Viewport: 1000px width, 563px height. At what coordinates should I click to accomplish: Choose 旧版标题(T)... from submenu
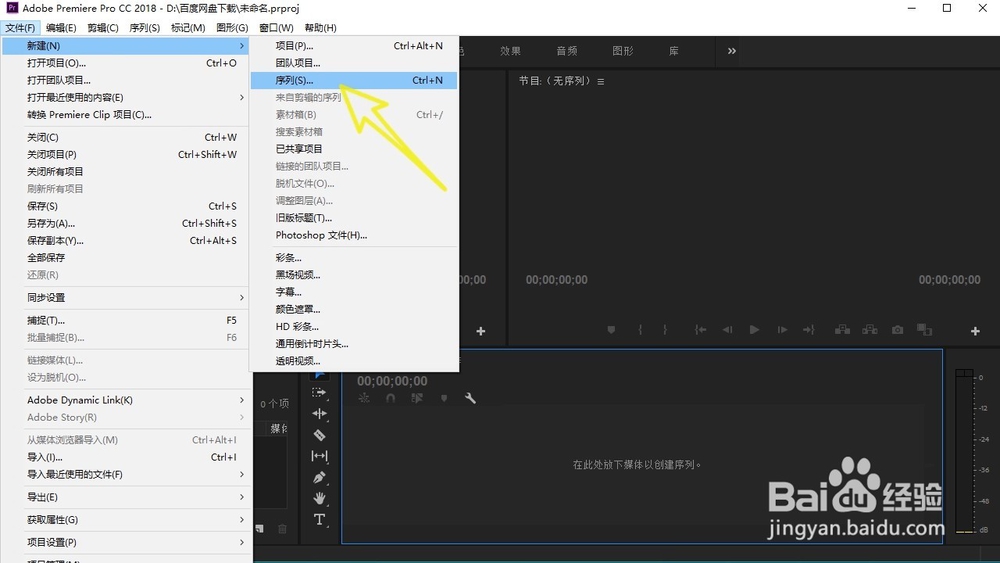pyautogui.click(x=354, y=218)
